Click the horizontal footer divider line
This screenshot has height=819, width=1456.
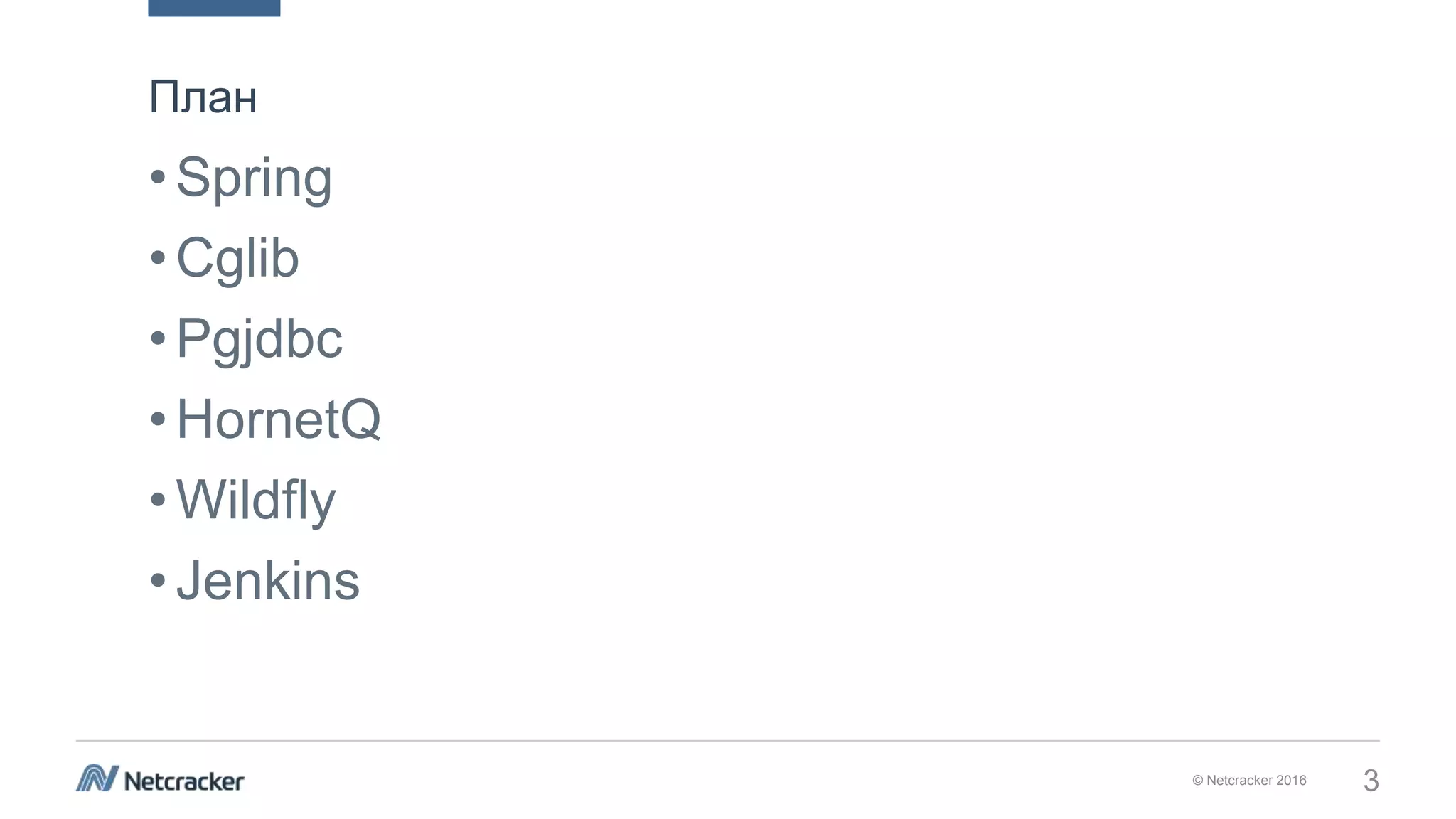coord(728,741)
